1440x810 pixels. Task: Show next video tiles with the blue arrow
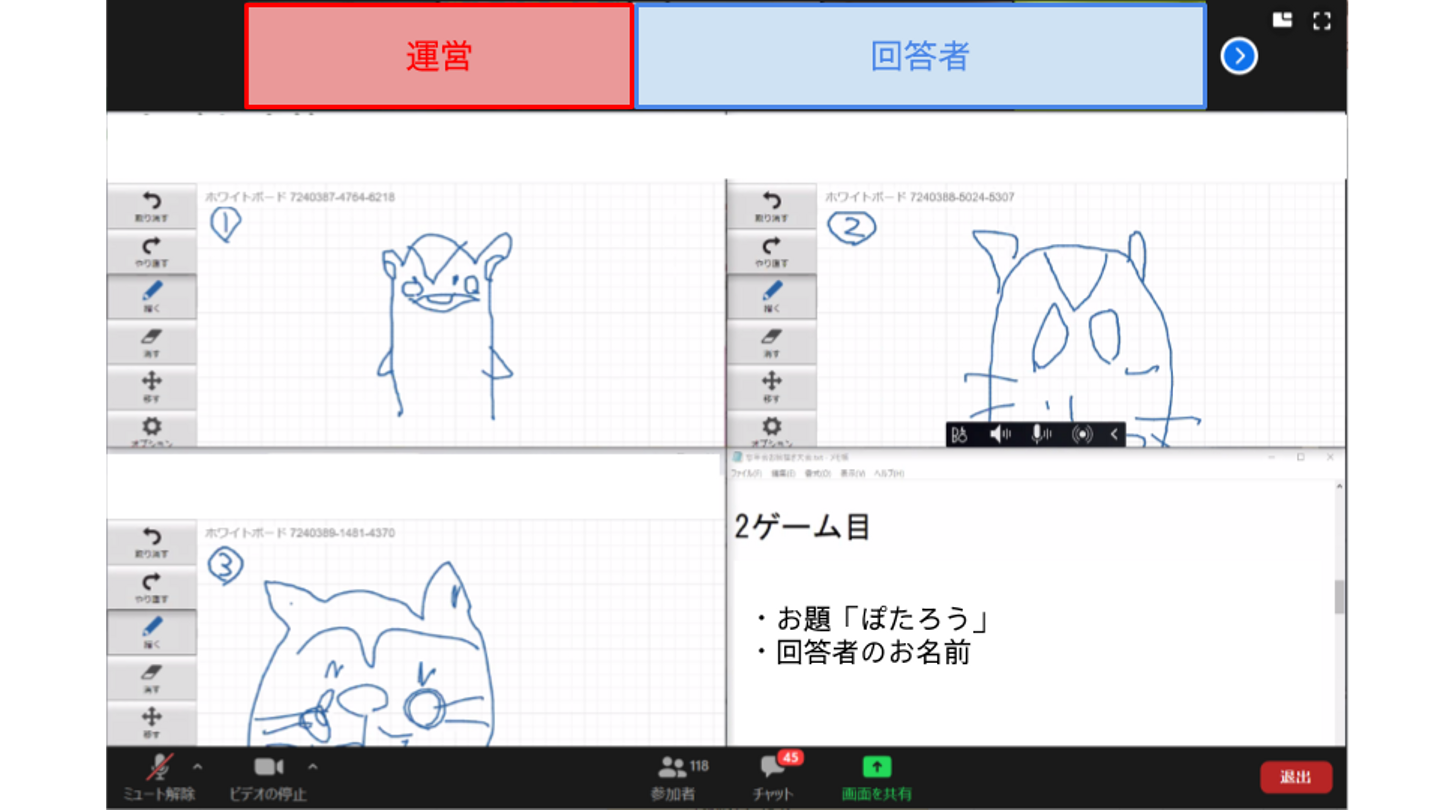[x=1239, y=56]
